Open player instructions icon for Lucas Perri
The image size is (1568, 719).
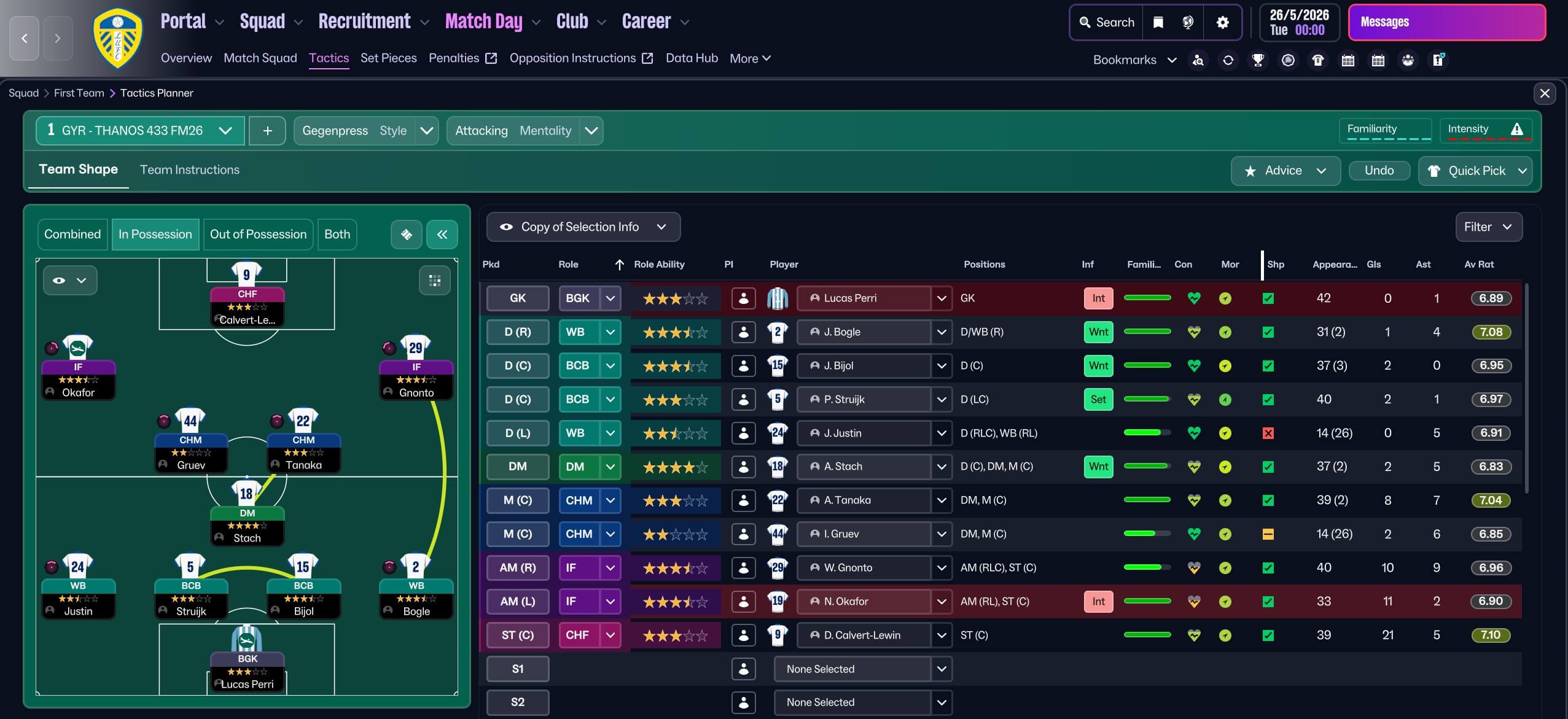743,298
